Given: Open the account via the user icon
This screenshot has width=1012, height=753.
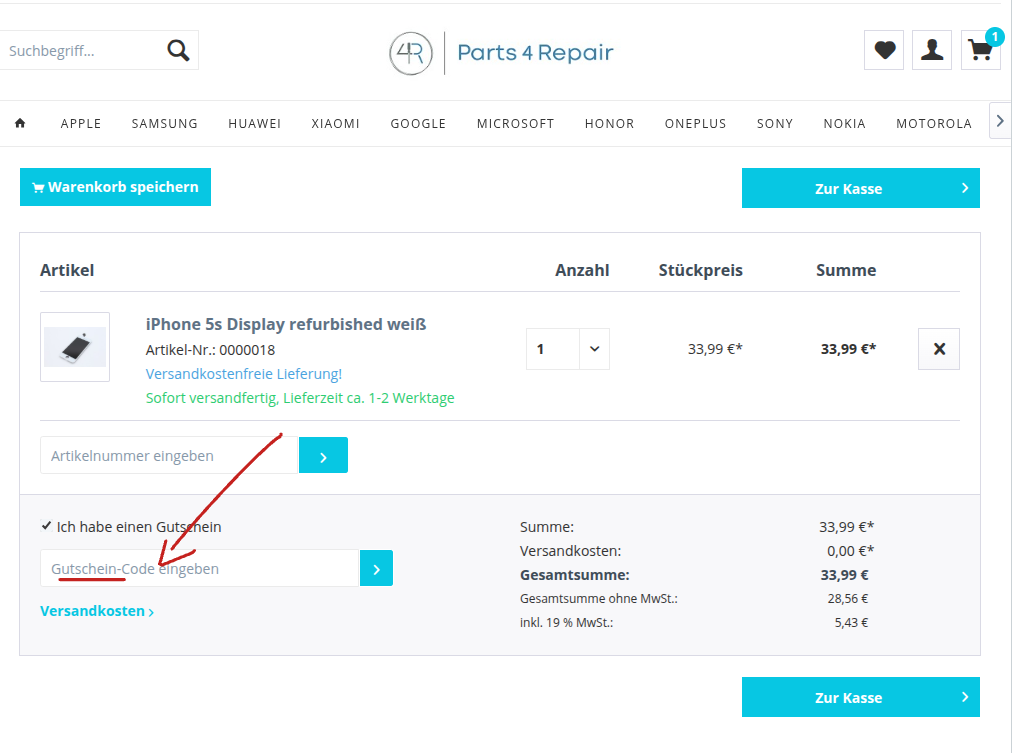Looking at the screenshot, I should [x=931, y=49].
